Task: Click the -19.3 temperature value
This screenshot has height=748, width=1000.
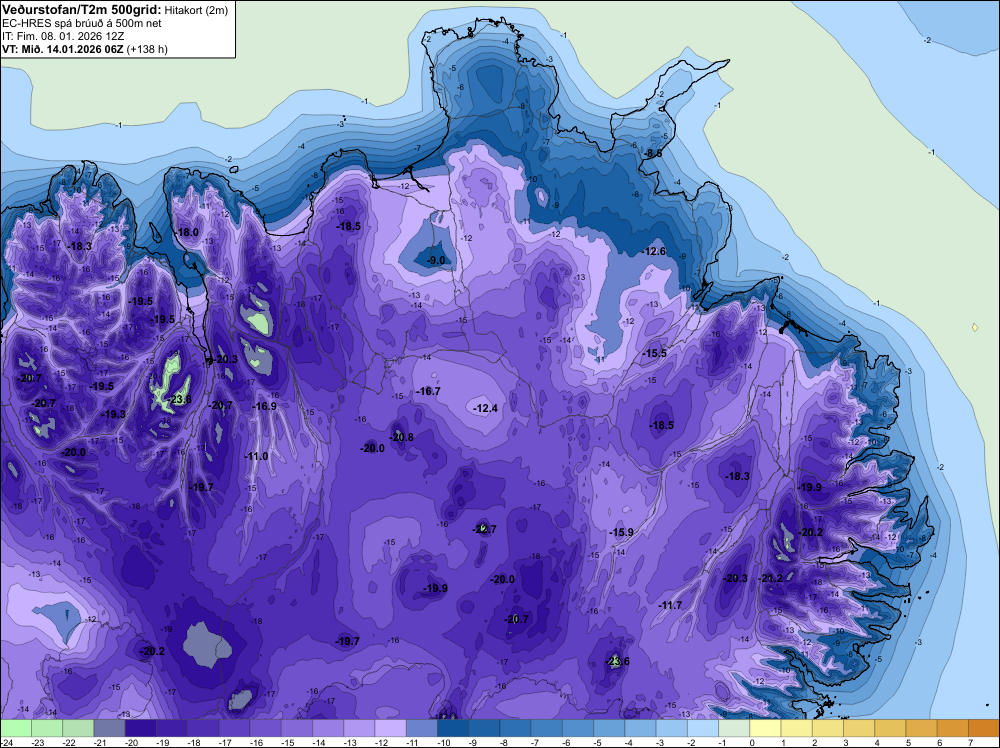Action: point(115,414)
